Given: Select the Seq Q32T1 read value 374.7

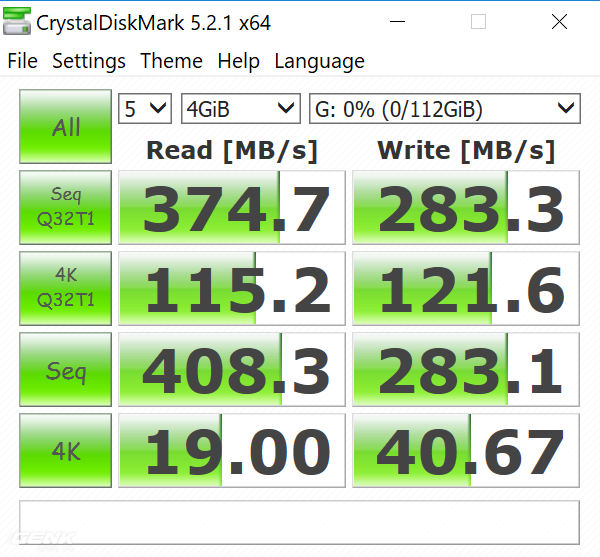Looking at the screenshot, I should tap(232, 207).
